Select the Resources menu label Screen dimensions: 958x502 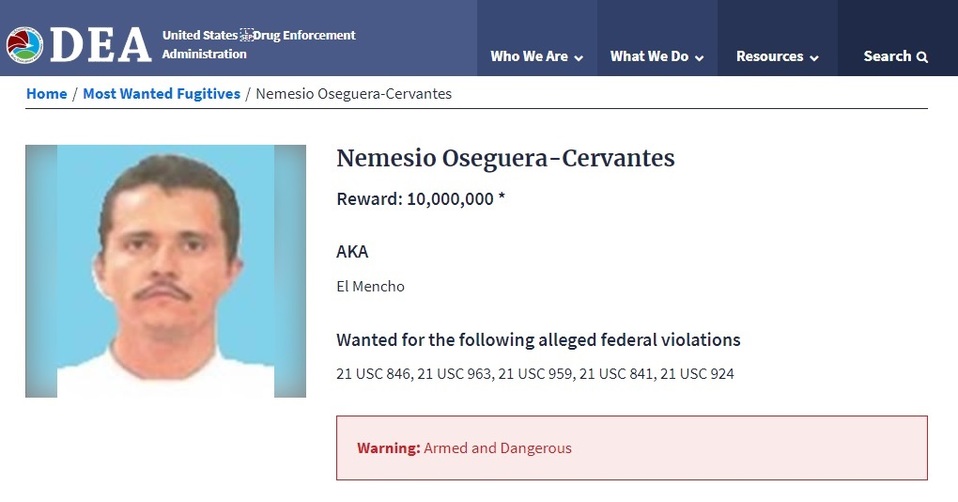click(x=769, y=57)
